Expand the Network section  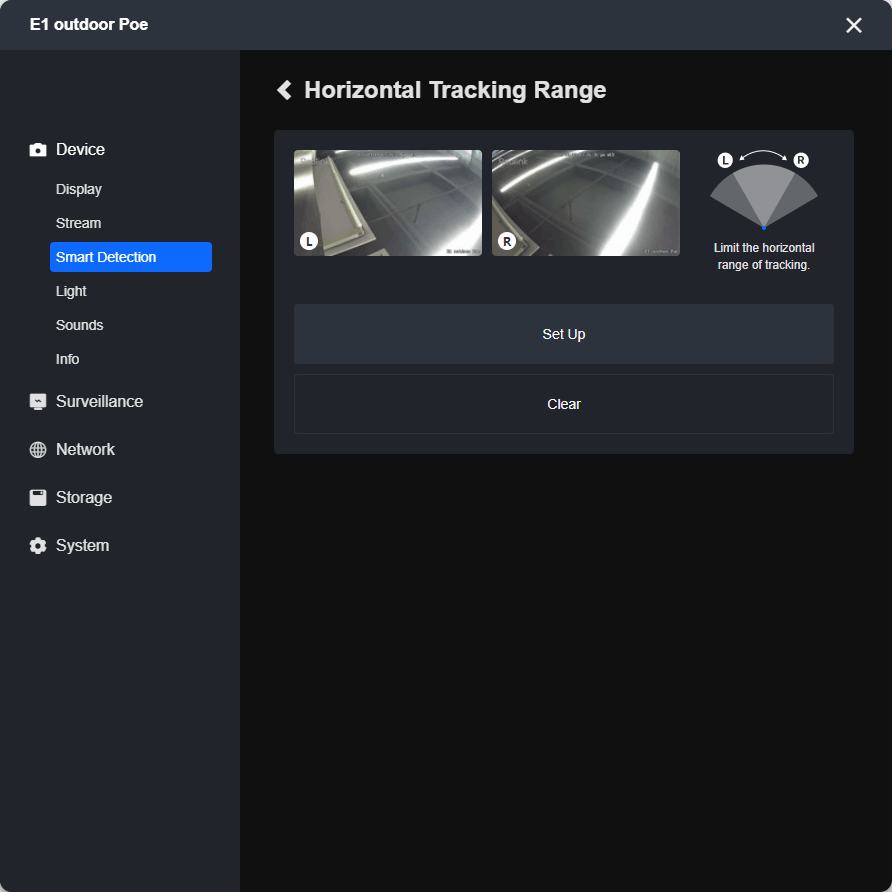click(x=85, y=449)
